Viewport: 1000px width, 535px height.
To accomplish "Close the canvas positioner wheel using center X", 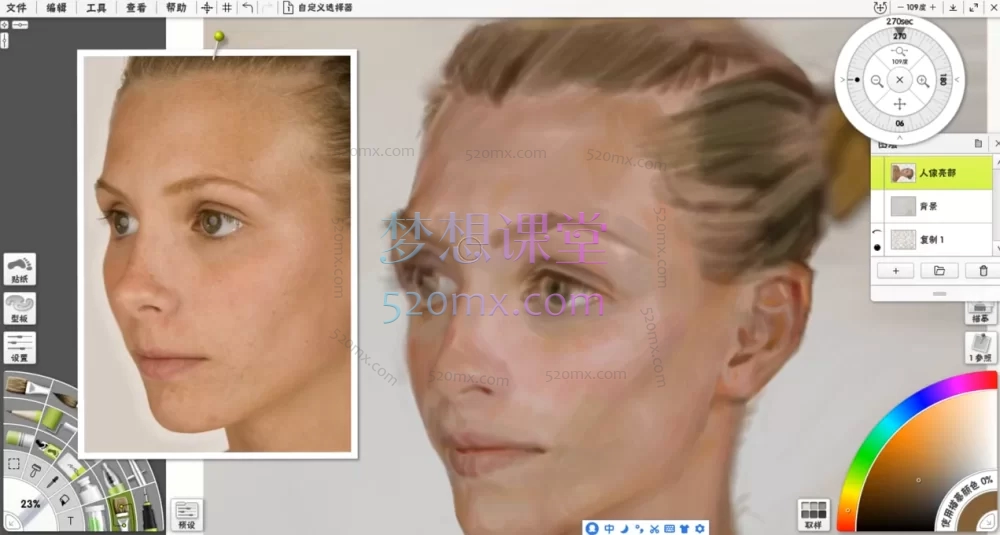I will pyautogui.click(x=900, y=80).
